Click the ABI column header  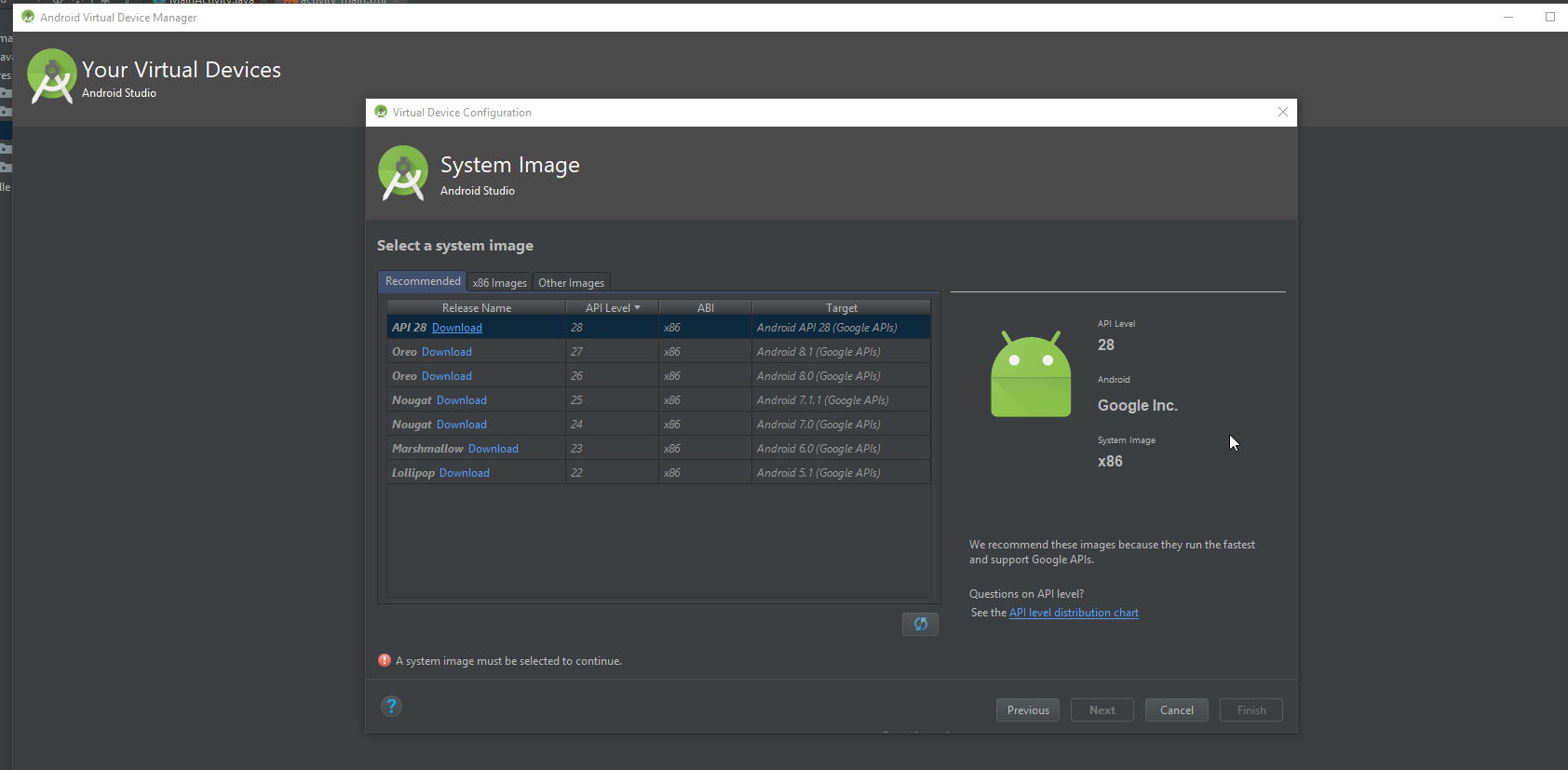pyautogui.click(x=706, y=307)
